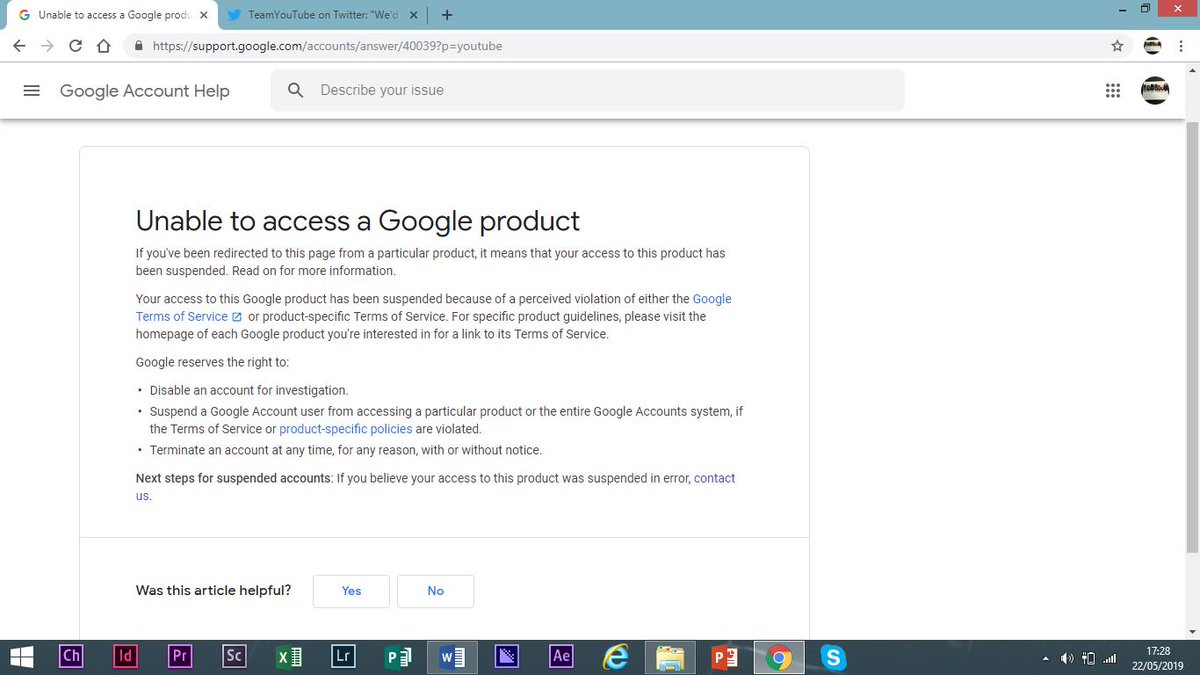This screenshot has height=675, width=1200.
Task: Bookmark this page with the star
Action: tap(1117, 46)
